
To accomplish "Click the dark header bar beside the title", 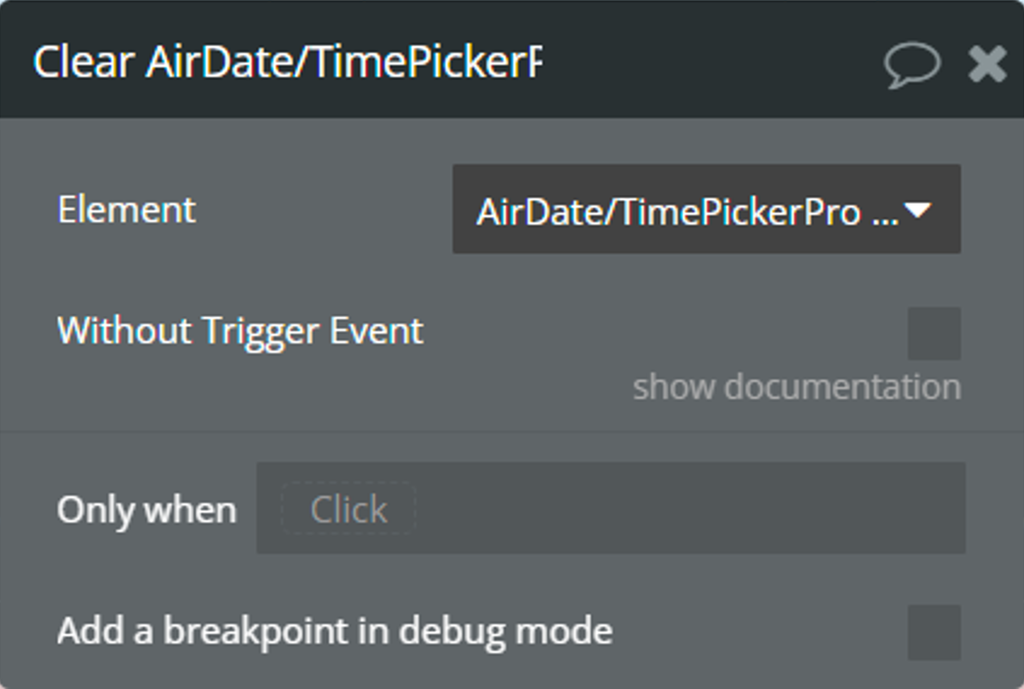I will pos(712,62).
